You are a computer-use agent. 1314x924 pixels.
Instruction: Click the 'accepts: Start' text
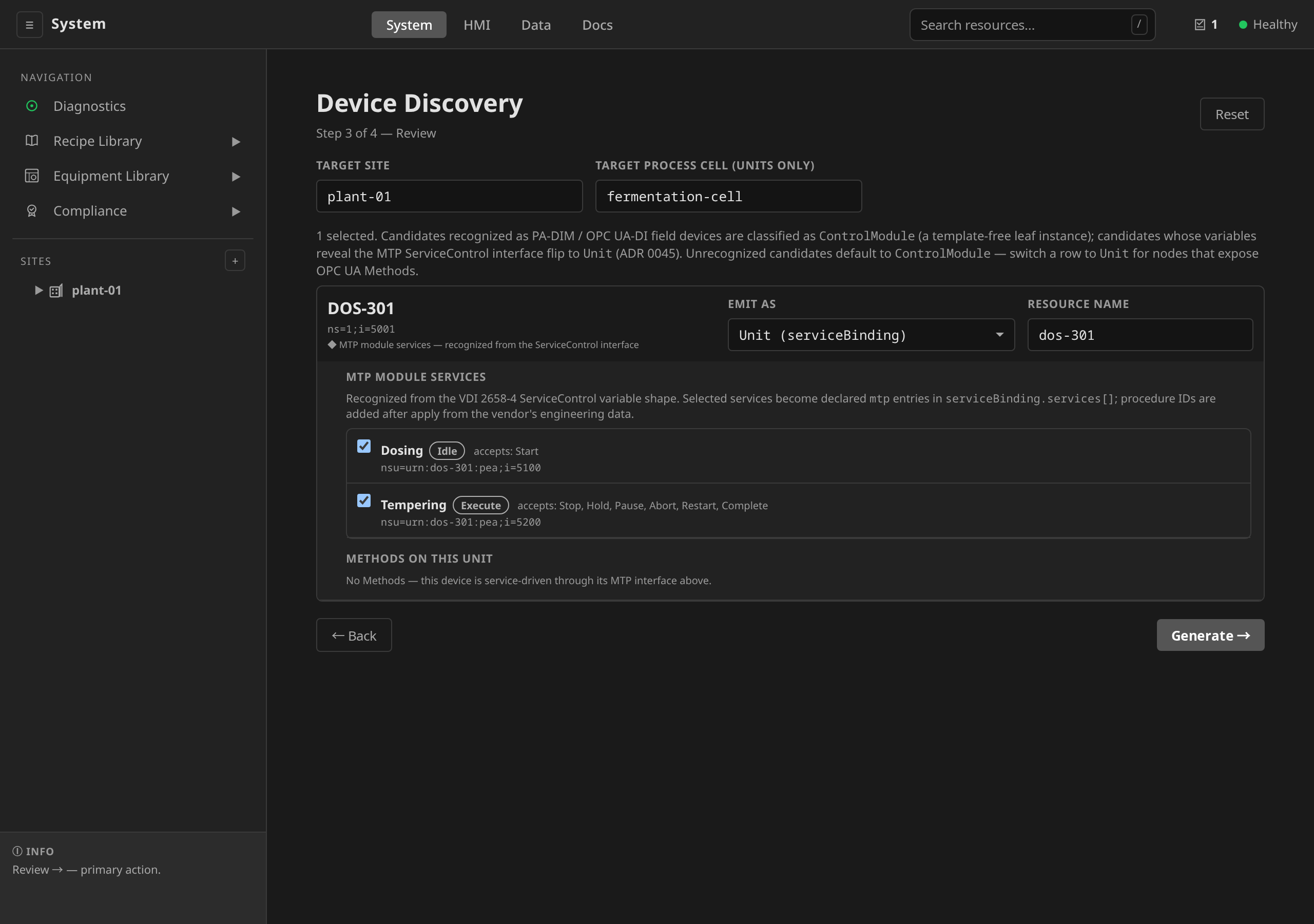click(506, 451)
